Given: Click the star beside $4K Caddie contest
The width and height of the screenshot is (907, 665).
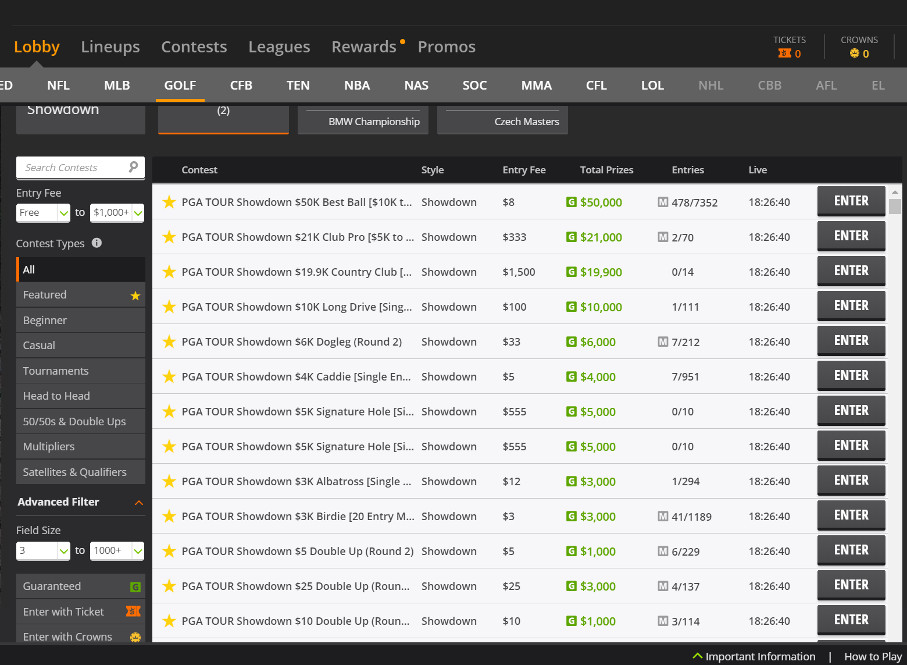Looking at the screenshot, I should (169, 376).
